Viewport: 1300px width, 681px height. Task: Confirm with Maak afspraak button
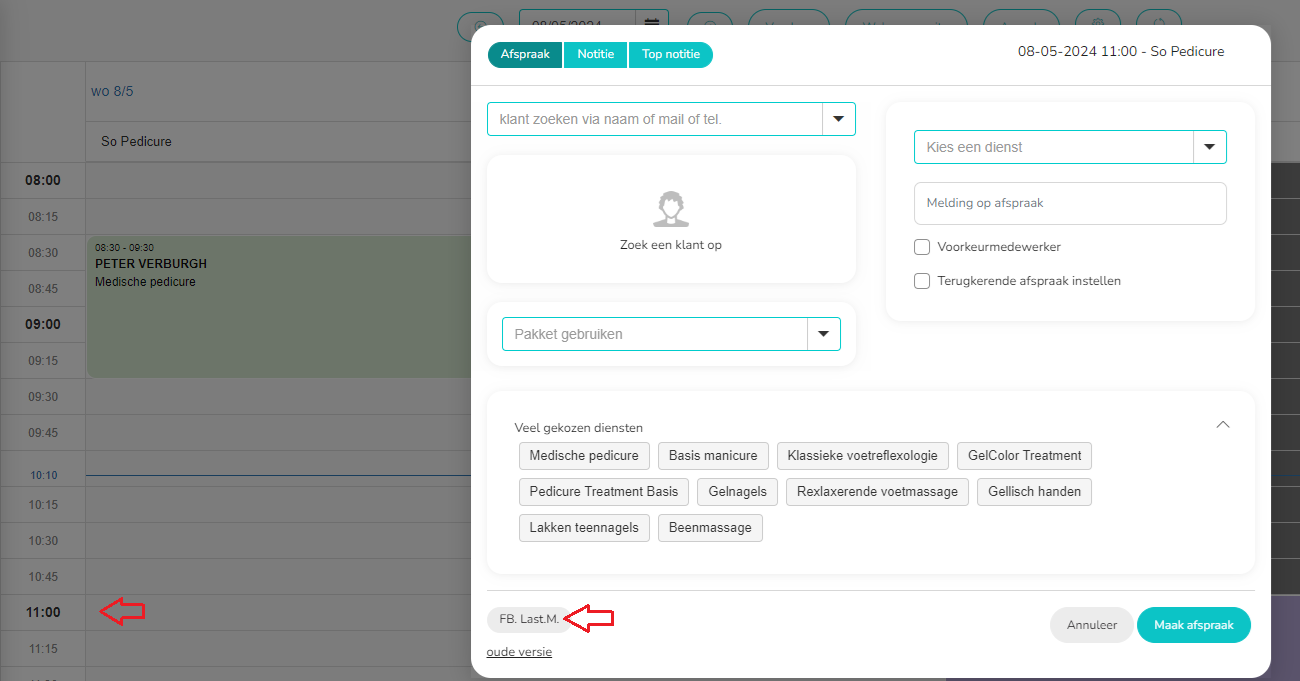pyautogui.click(x=1194, y=625)
